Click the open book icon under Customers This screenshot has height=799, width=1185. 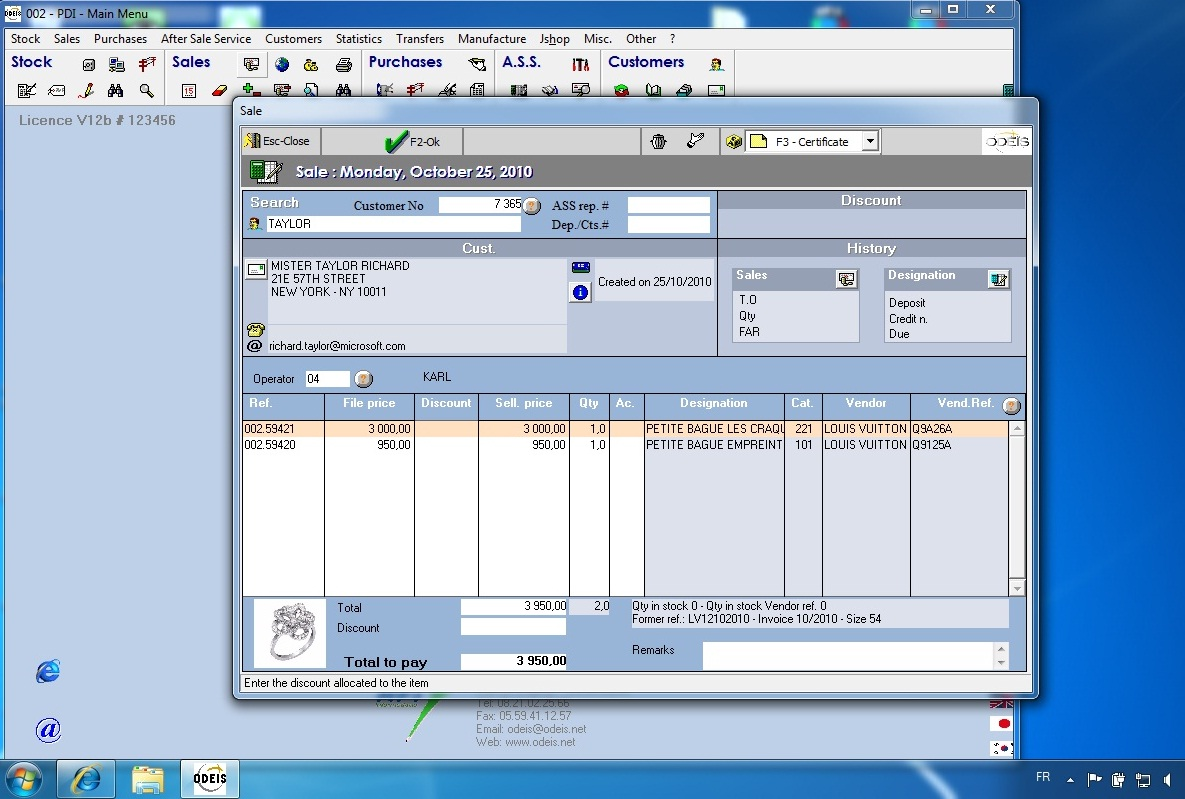pos(653,91)
